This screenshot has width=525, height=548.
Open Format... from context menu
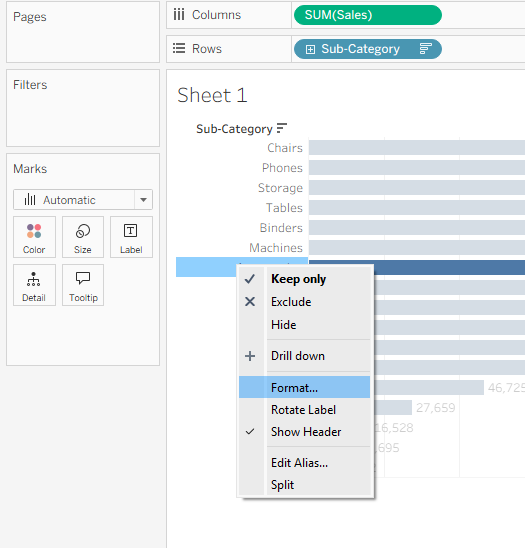coord(304,387)
